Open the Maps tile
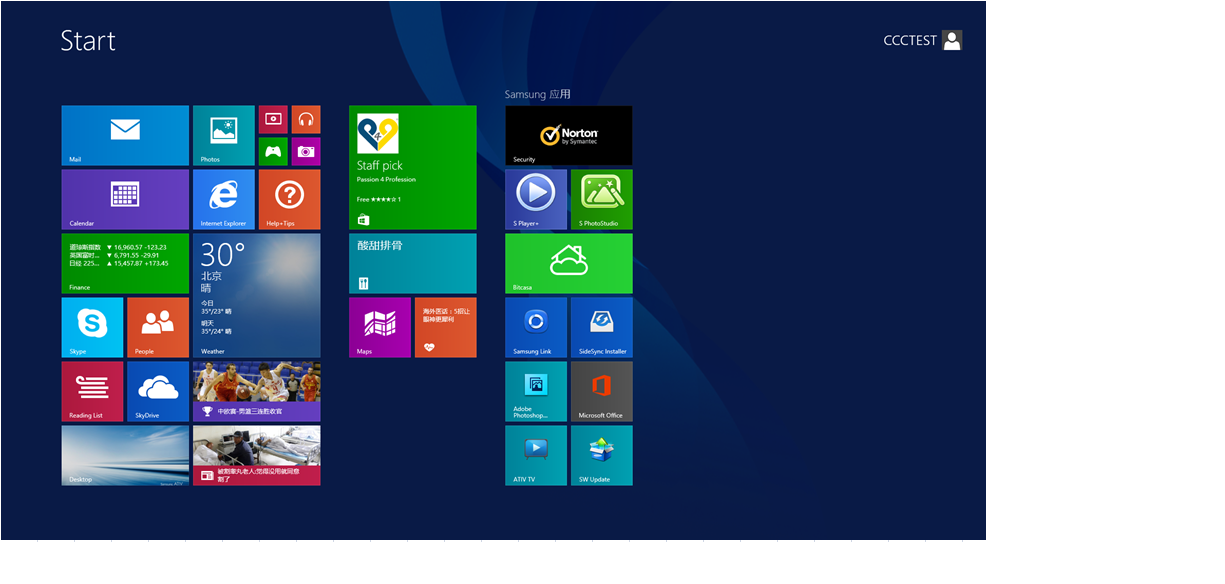Image resolution: width=1225 pixels, height=584 pixels. (x=379, y=327)
